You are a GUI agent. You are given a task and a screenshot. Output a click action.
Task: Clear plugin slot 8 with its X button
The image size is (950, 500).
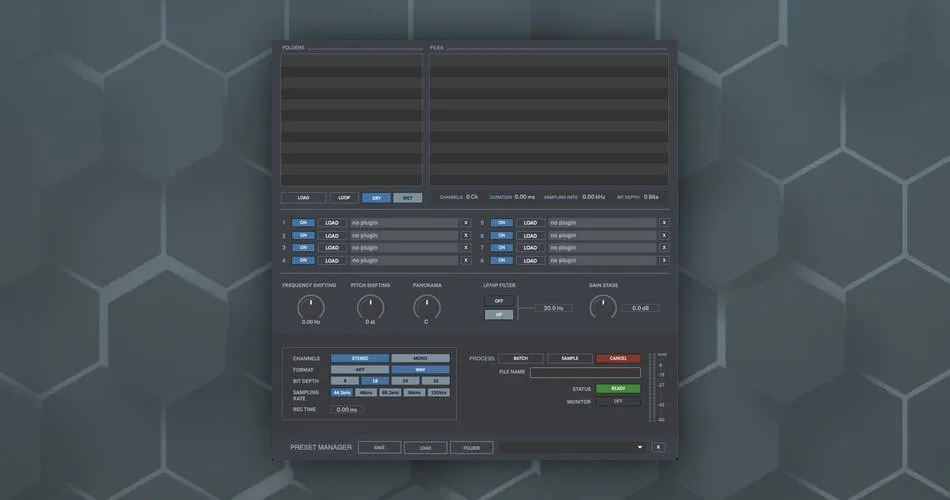664,260
